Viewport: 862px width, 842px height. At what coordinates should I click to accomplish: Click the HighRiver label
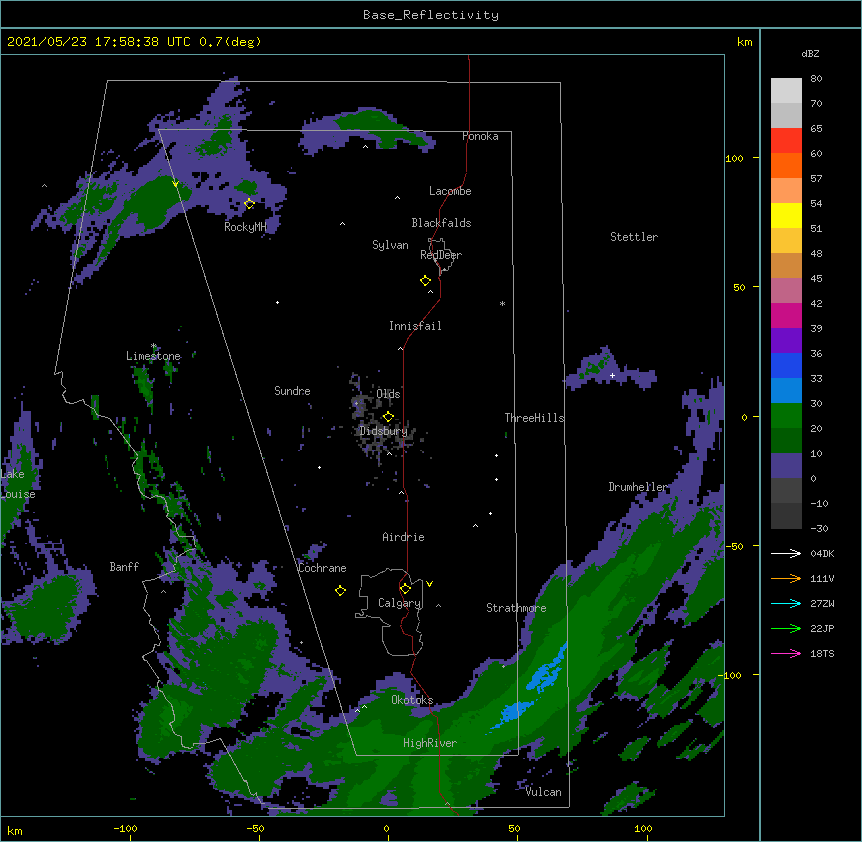point(430,743)
